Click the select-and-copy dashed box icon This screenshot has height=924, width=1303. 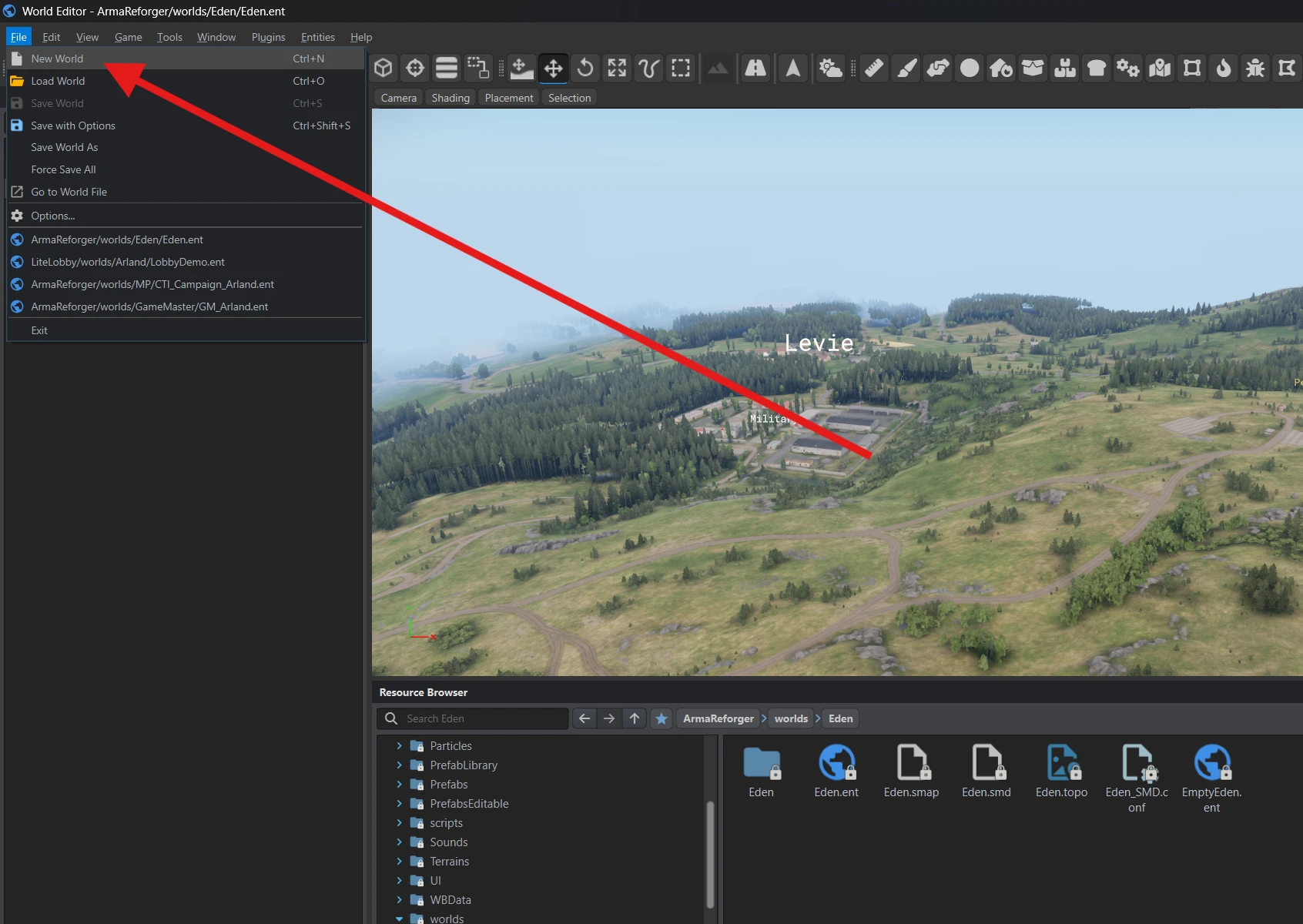tap(478, 69)
